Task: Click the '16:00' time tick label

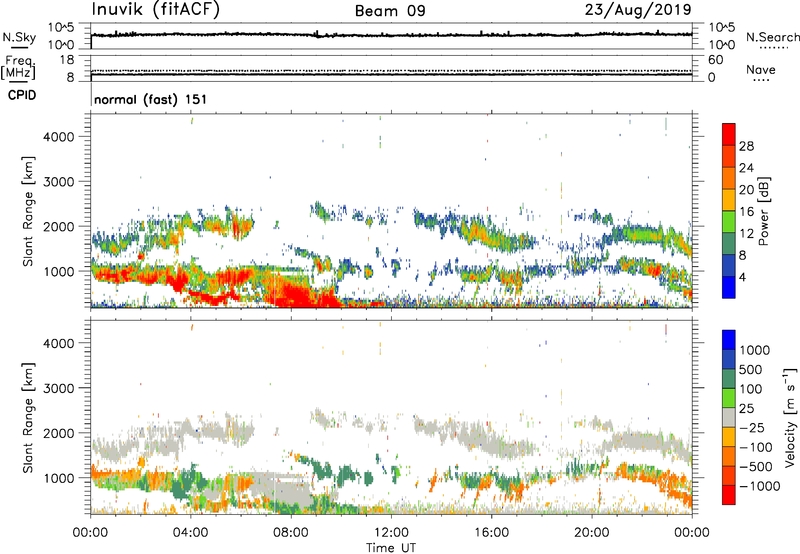Action: pyautogui.click(x=491, y=533)
